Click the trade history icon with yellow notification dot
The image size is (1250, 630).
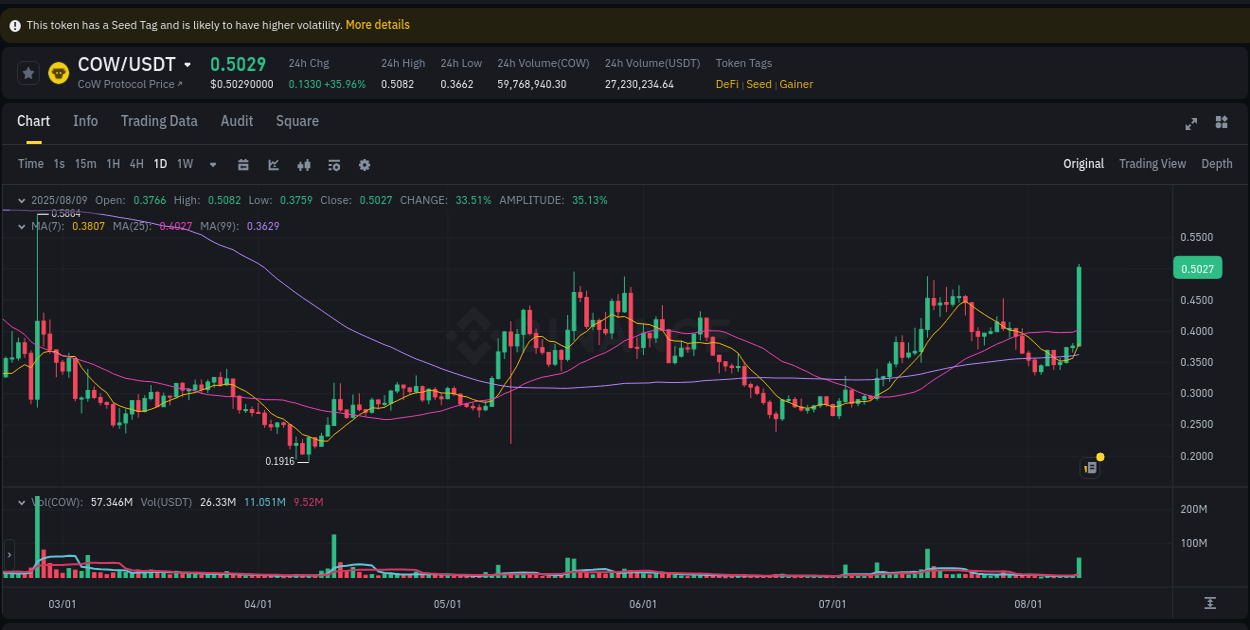(1090, 467)
